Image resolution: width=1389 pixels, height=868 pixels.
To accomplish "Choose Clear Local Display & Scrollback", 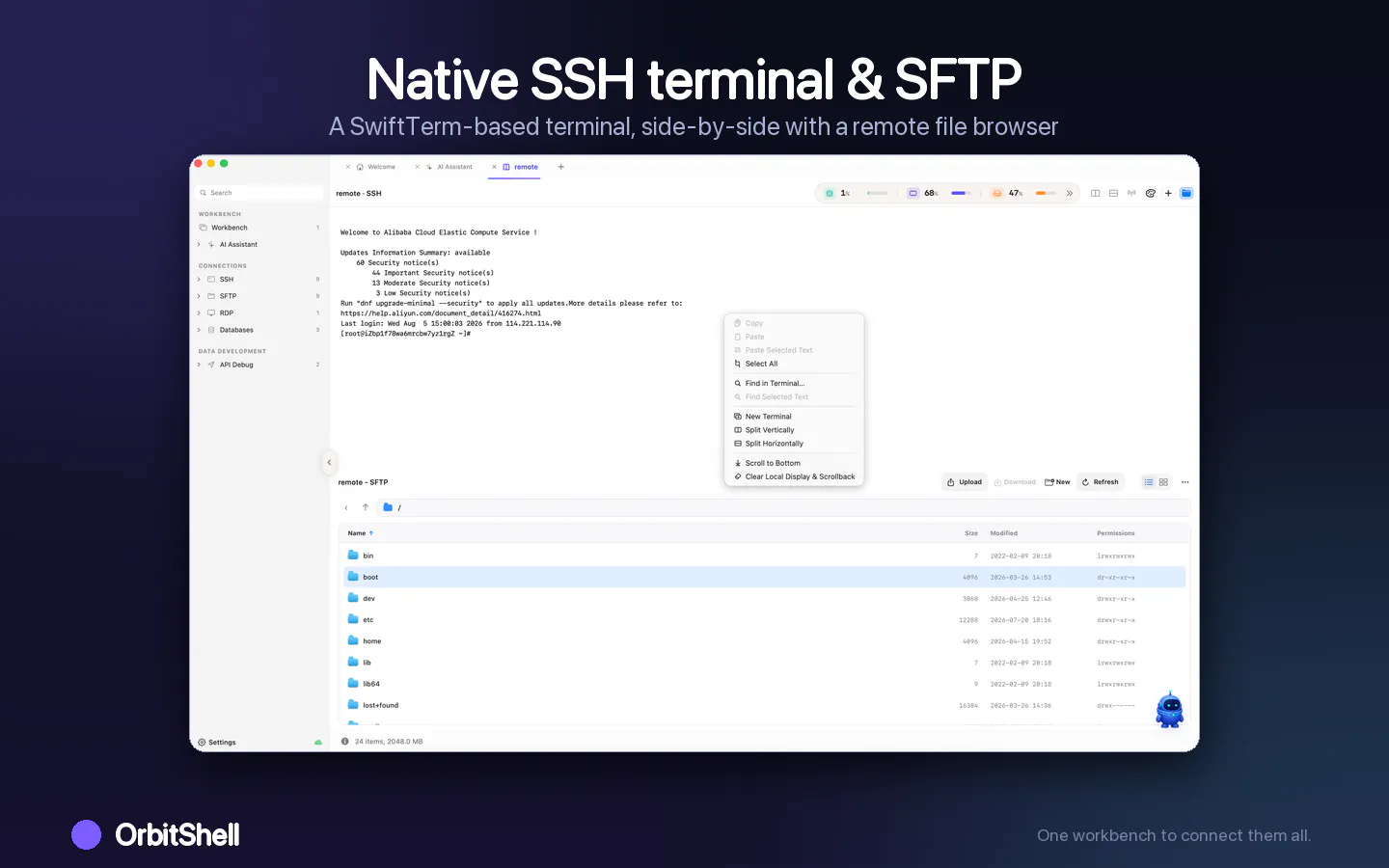I will [794, 476].
